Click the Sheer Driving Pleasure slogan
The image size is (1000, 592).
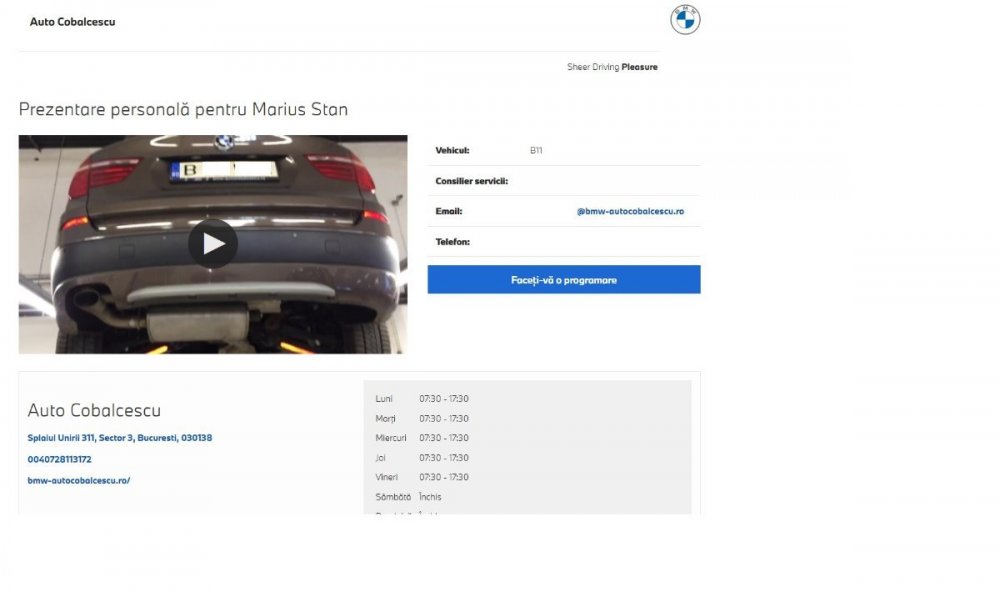pyautogui.click(x=612, y=67)
